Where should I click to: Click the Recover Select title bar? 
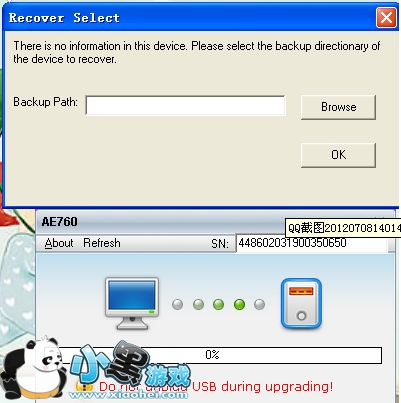pos(190,17)
